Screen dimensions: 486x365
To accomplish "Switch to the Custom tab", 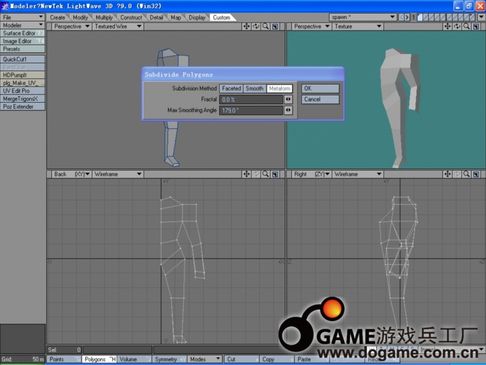I will click(221, 17).
